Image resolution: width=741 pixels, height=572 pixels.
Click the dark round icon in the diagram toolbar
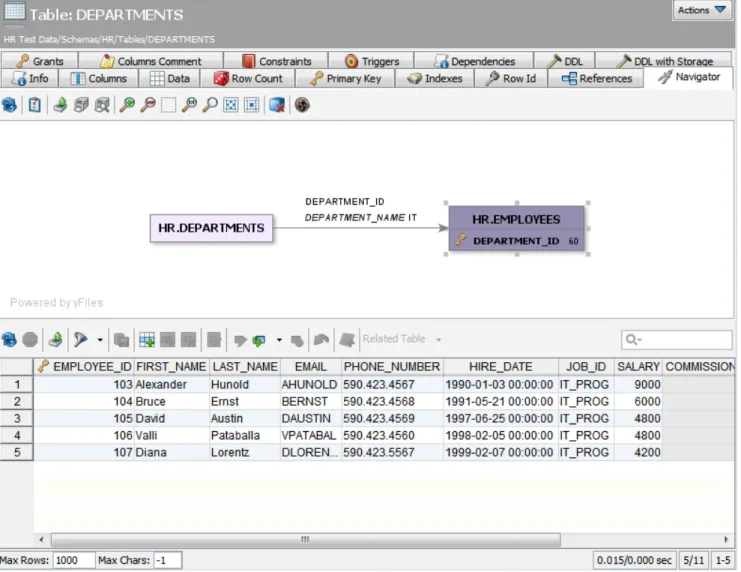[302, 104]
